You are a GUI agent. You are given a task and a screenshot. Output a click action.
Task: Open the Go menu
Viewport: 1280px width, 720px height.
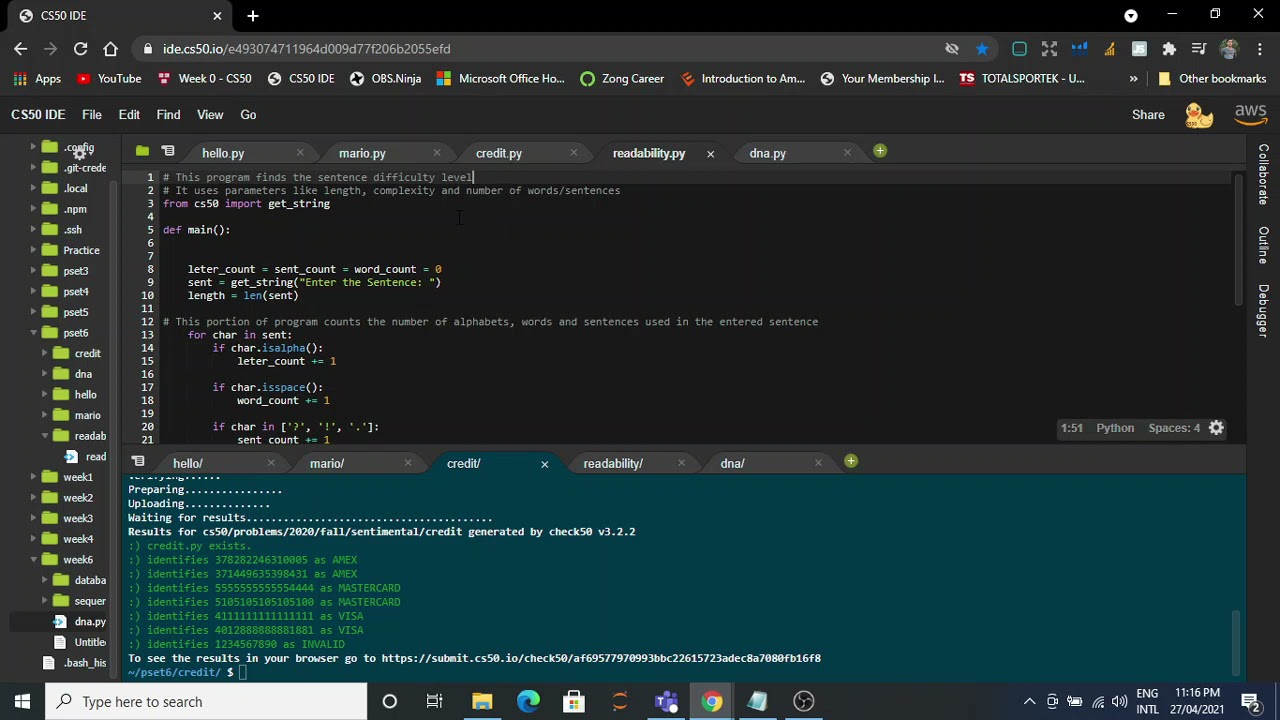tap(248, 115)
